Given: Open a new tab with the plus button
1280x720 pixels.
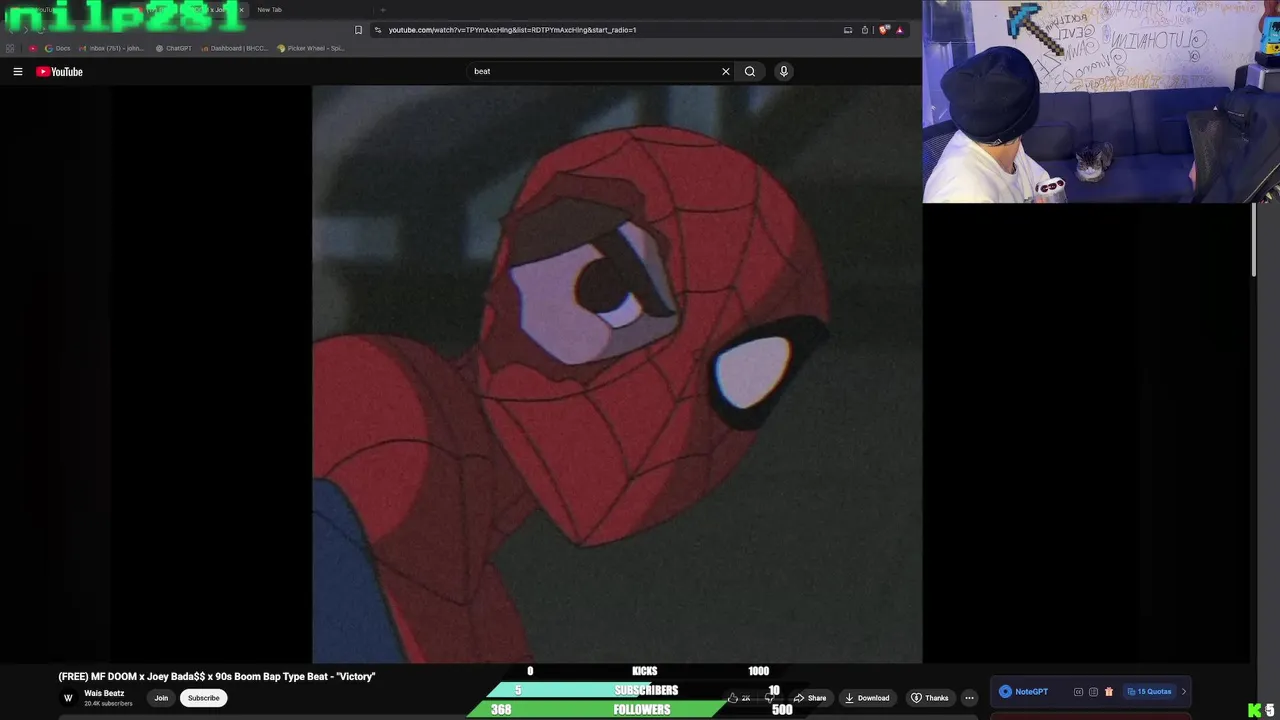Looking at the screenshot, I should pyautogui.click(x=382, y=10).
